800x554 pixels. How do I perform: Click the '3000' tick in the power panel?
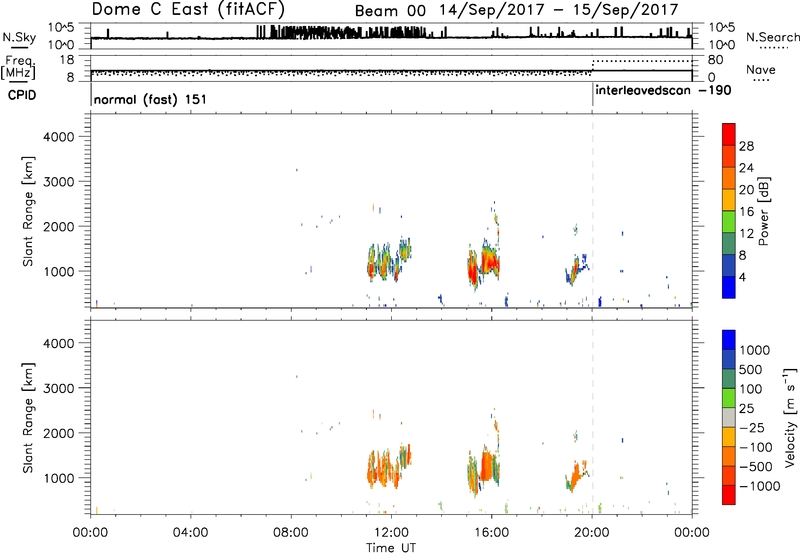58,182
